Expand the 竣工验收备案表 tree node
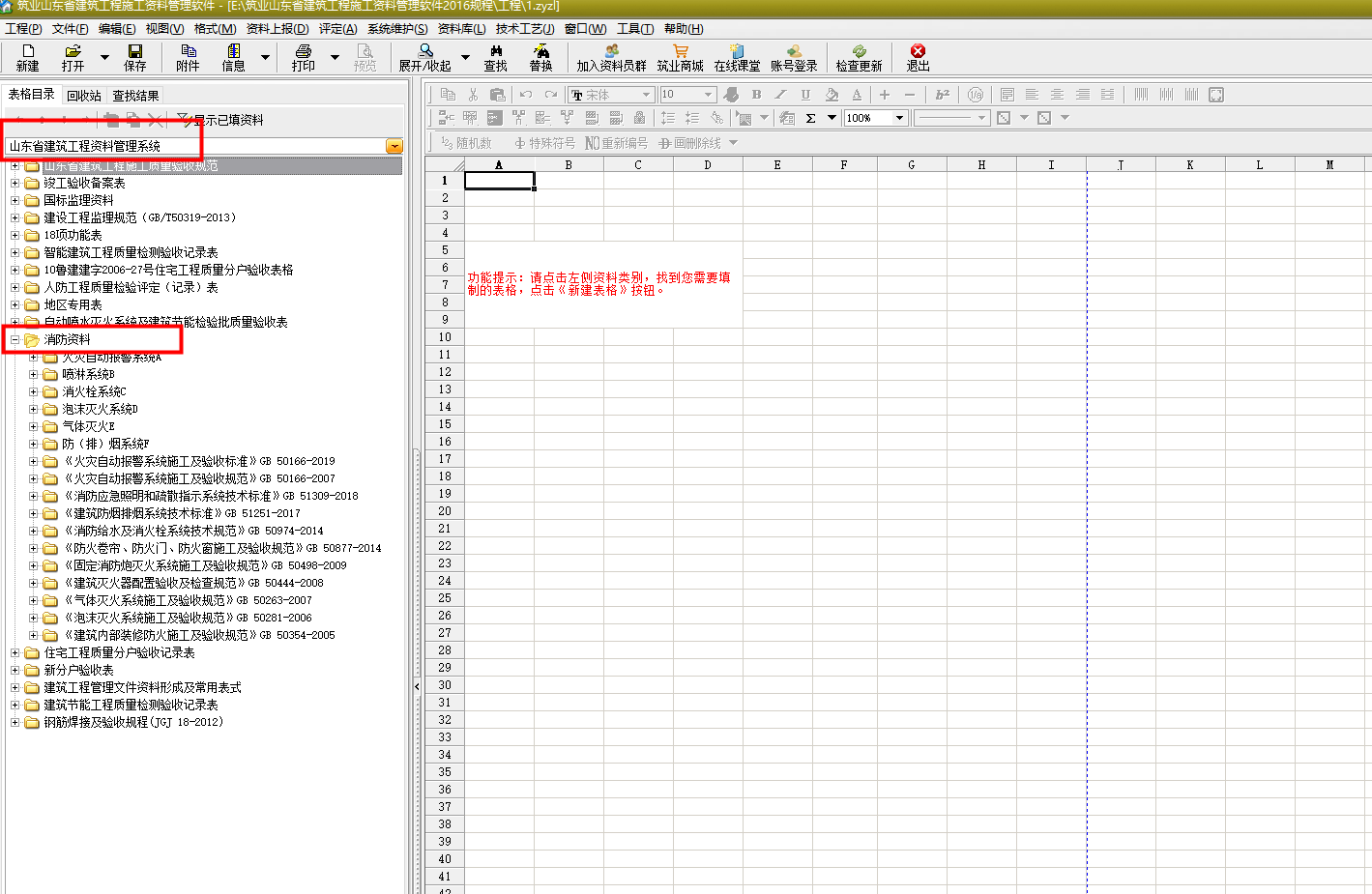 point(15,184)
